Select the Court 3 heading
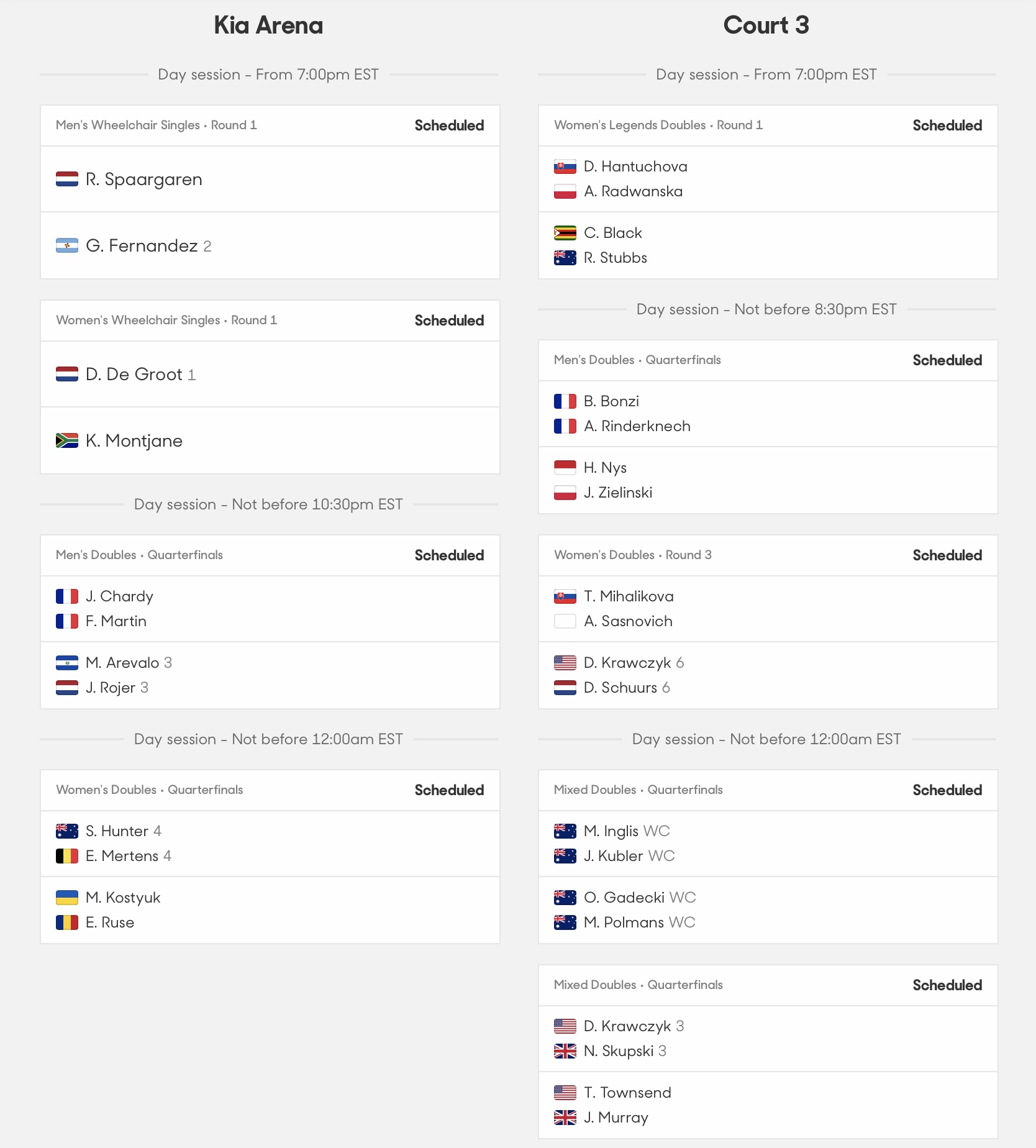 coord(766,25)
